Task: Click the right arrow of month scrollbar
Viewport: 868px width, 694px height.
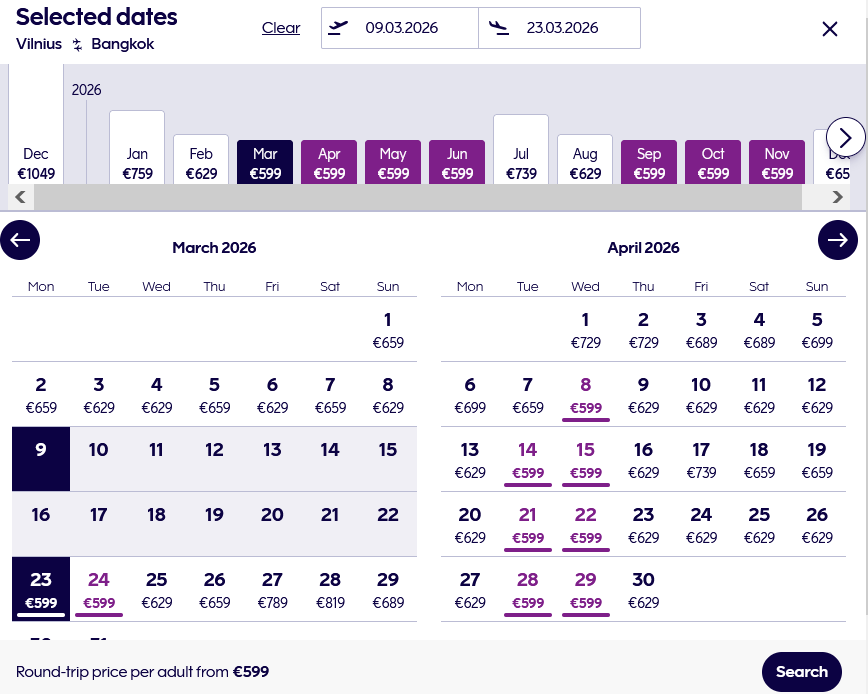Action: pos(838,197)
